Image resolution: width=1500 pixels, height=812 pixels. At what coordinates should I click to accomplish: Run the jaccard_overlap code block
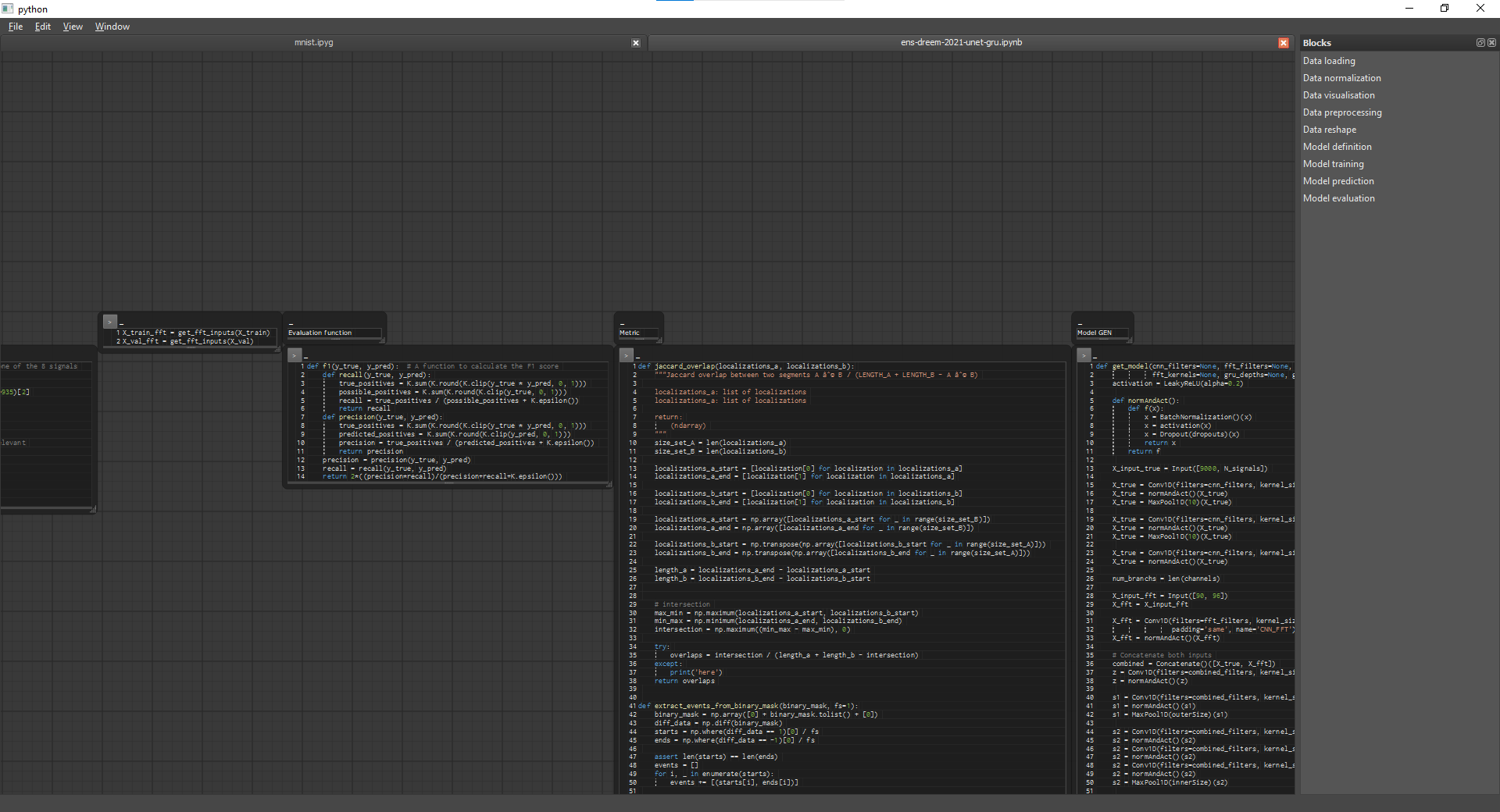[626, 355]
